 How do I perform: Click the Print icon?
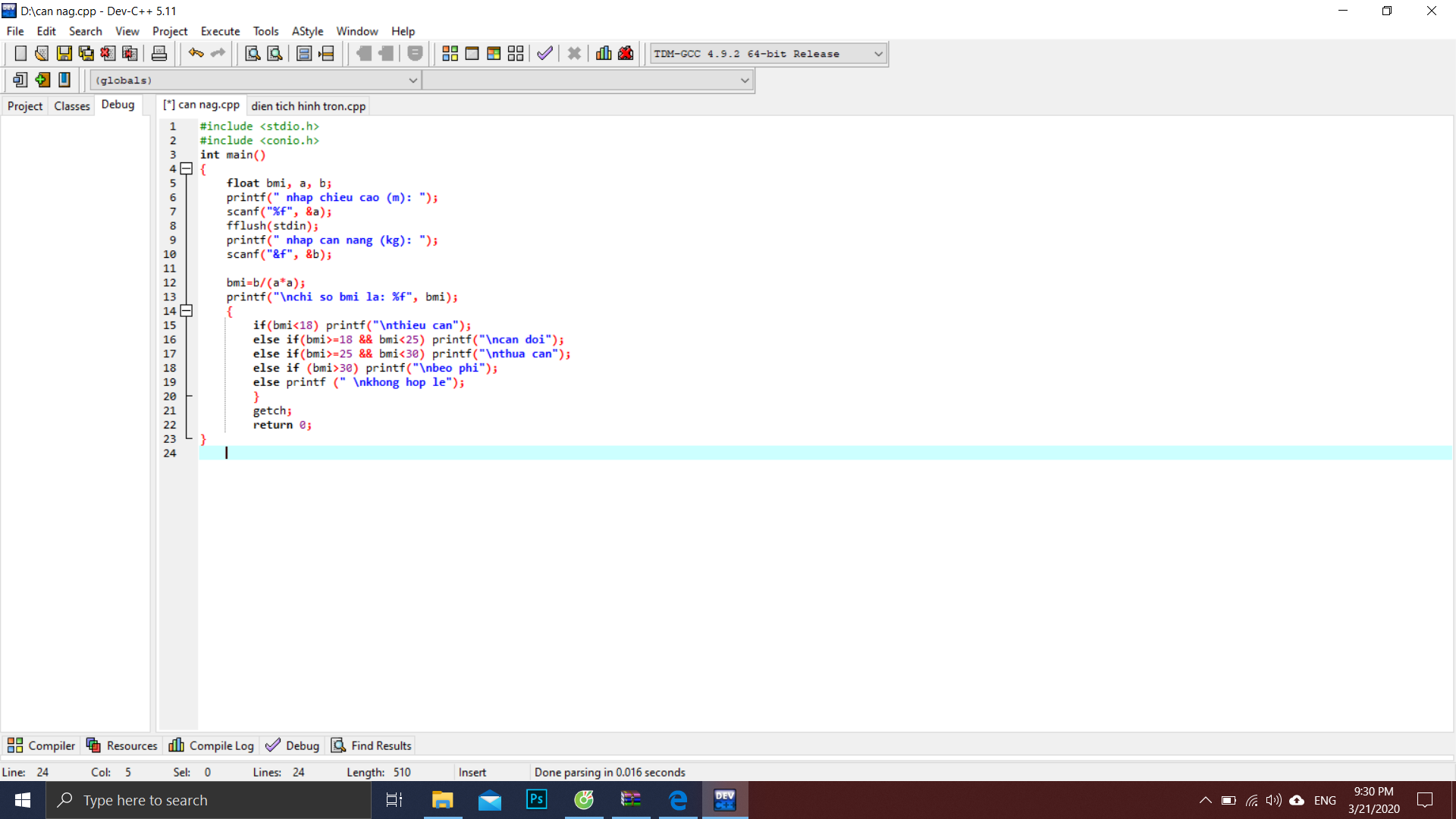158,53
